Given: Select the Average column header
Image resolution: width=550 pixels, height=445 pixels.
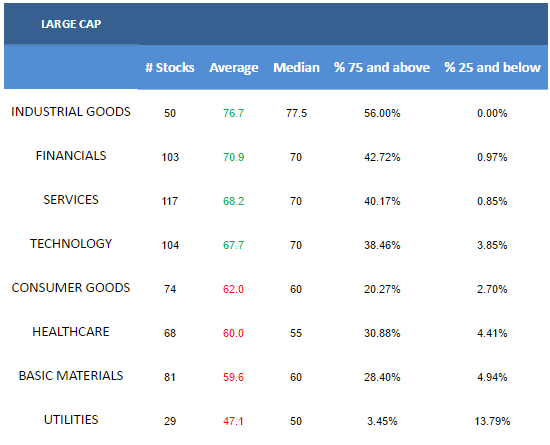Looking at the screenshot, I should point(234,68).
